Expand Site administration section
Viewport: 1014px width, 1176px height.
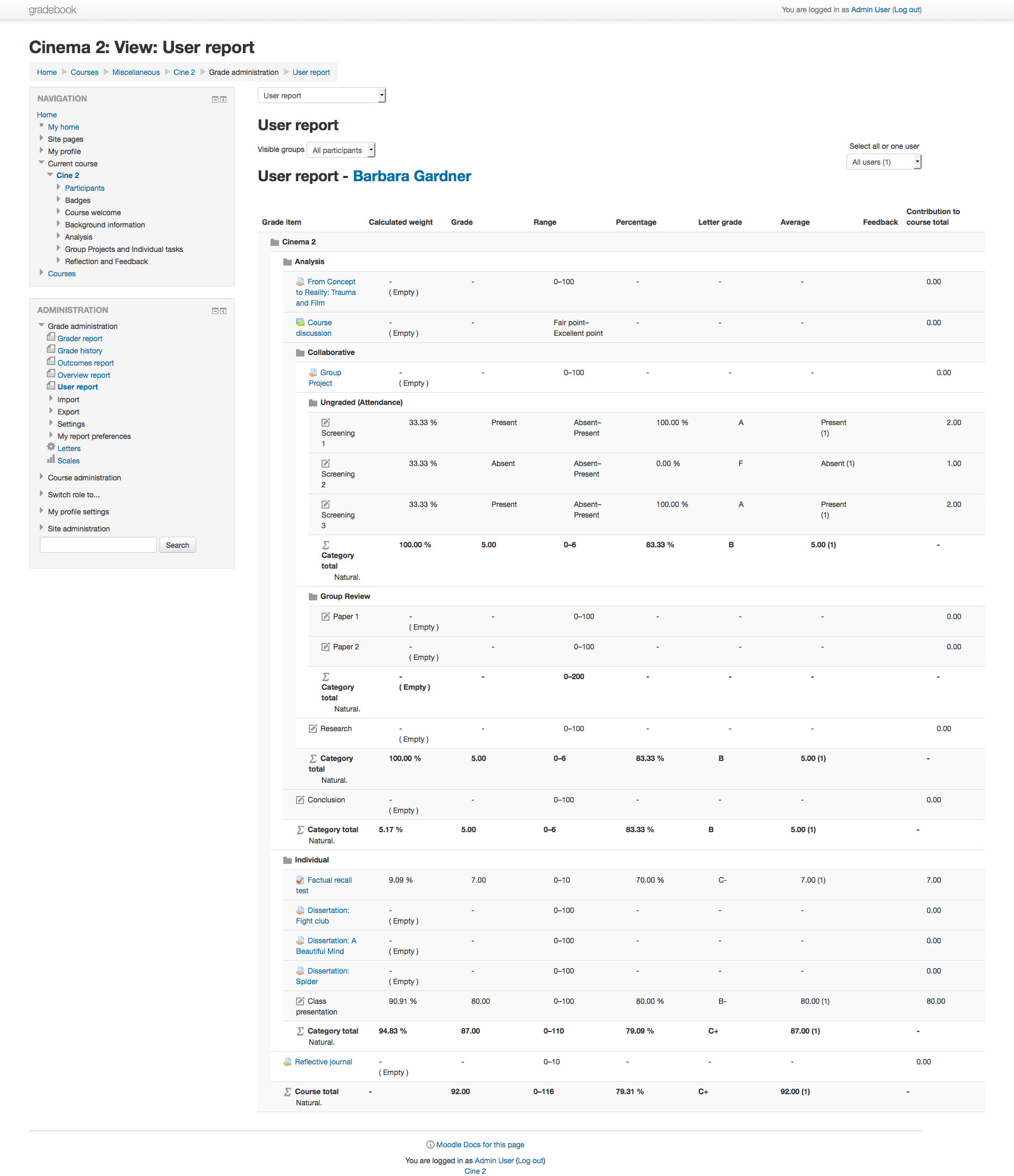point(41,528)
